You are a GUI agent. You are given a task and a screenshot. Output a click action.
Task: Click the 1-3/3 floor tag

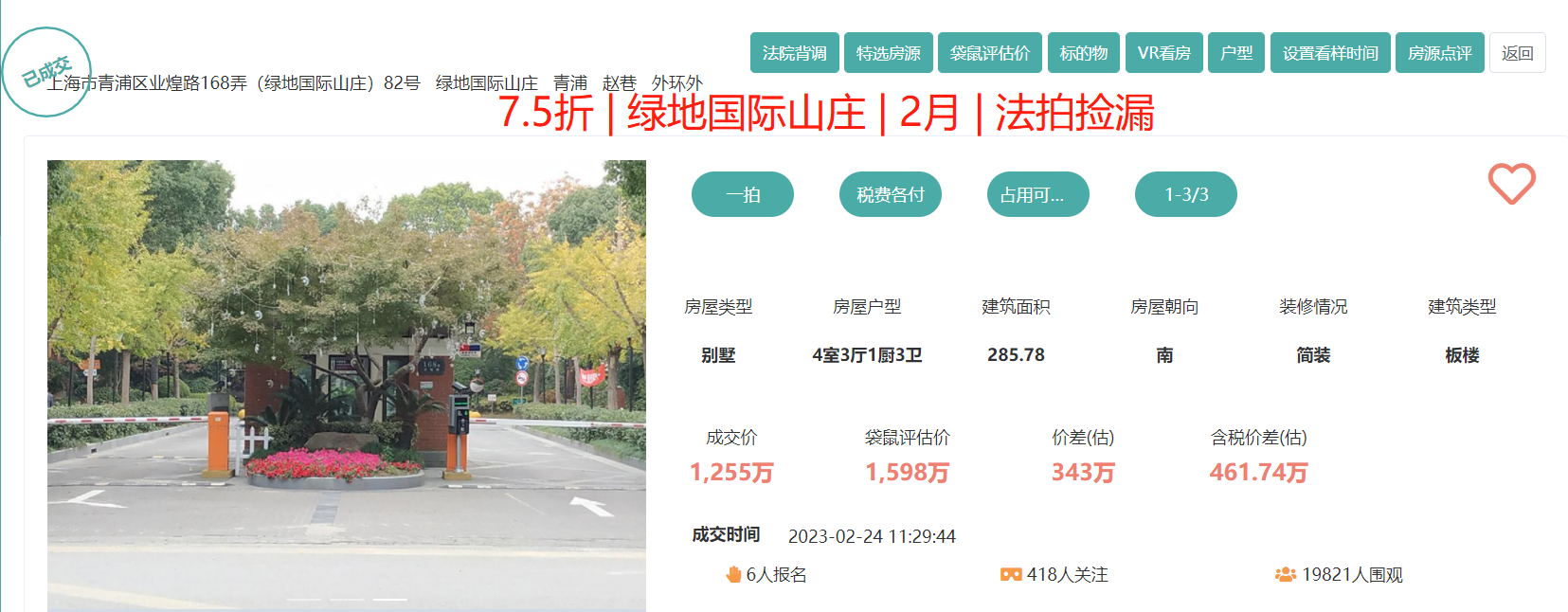pos(1185,194)
